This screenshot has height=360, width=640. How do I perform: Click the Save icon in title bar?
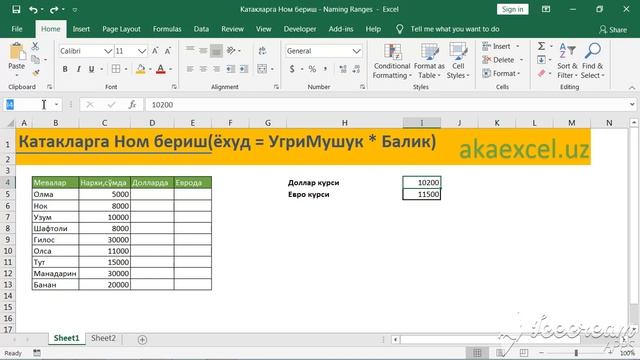pyautogui.click(x=16, y=9)
